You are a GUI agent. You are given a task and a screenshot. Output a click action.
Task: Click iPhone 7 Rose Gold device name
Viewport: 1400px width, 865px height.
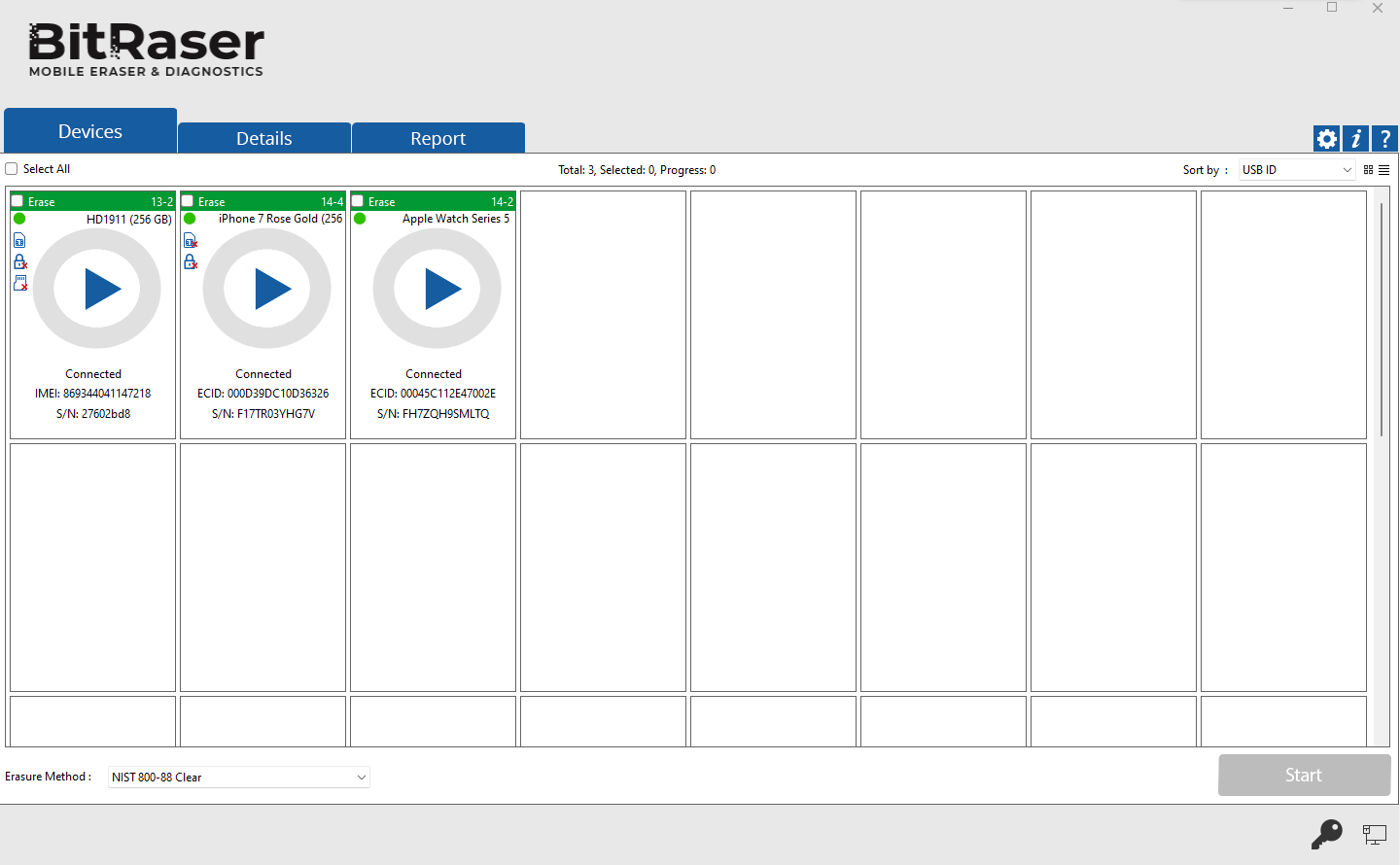280,219
